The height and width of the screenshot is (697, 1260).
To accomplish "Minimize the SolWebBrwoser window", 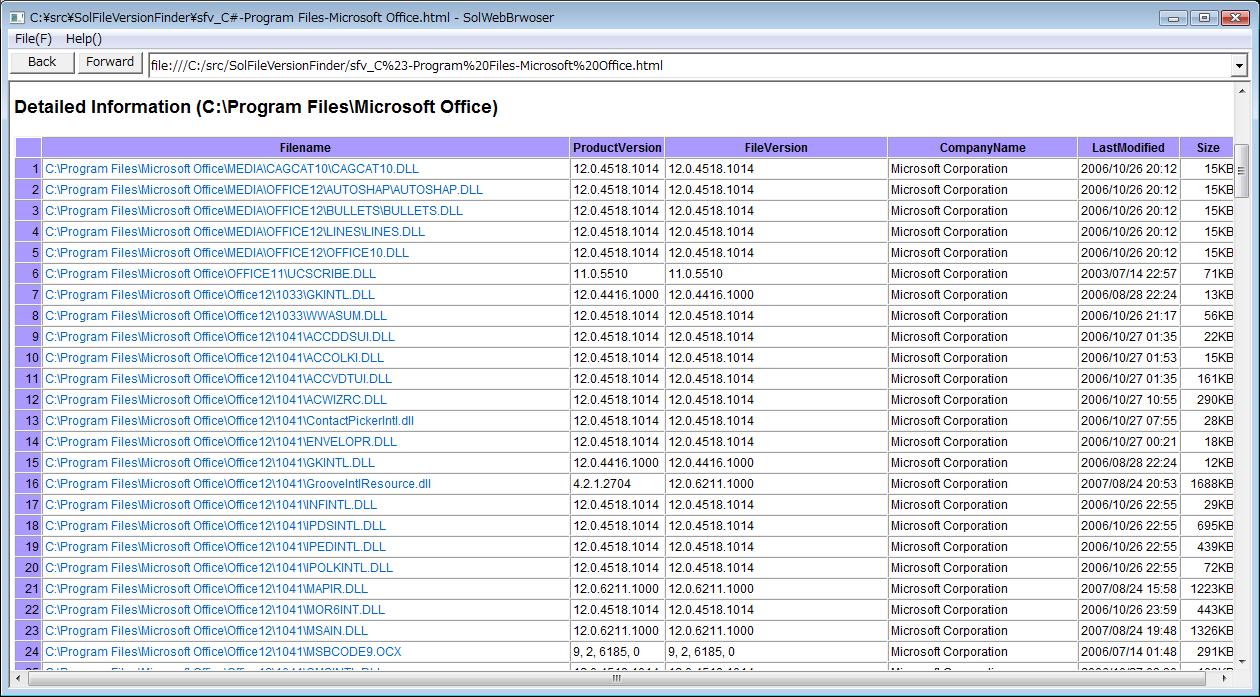I will (x=1174, y=17).
